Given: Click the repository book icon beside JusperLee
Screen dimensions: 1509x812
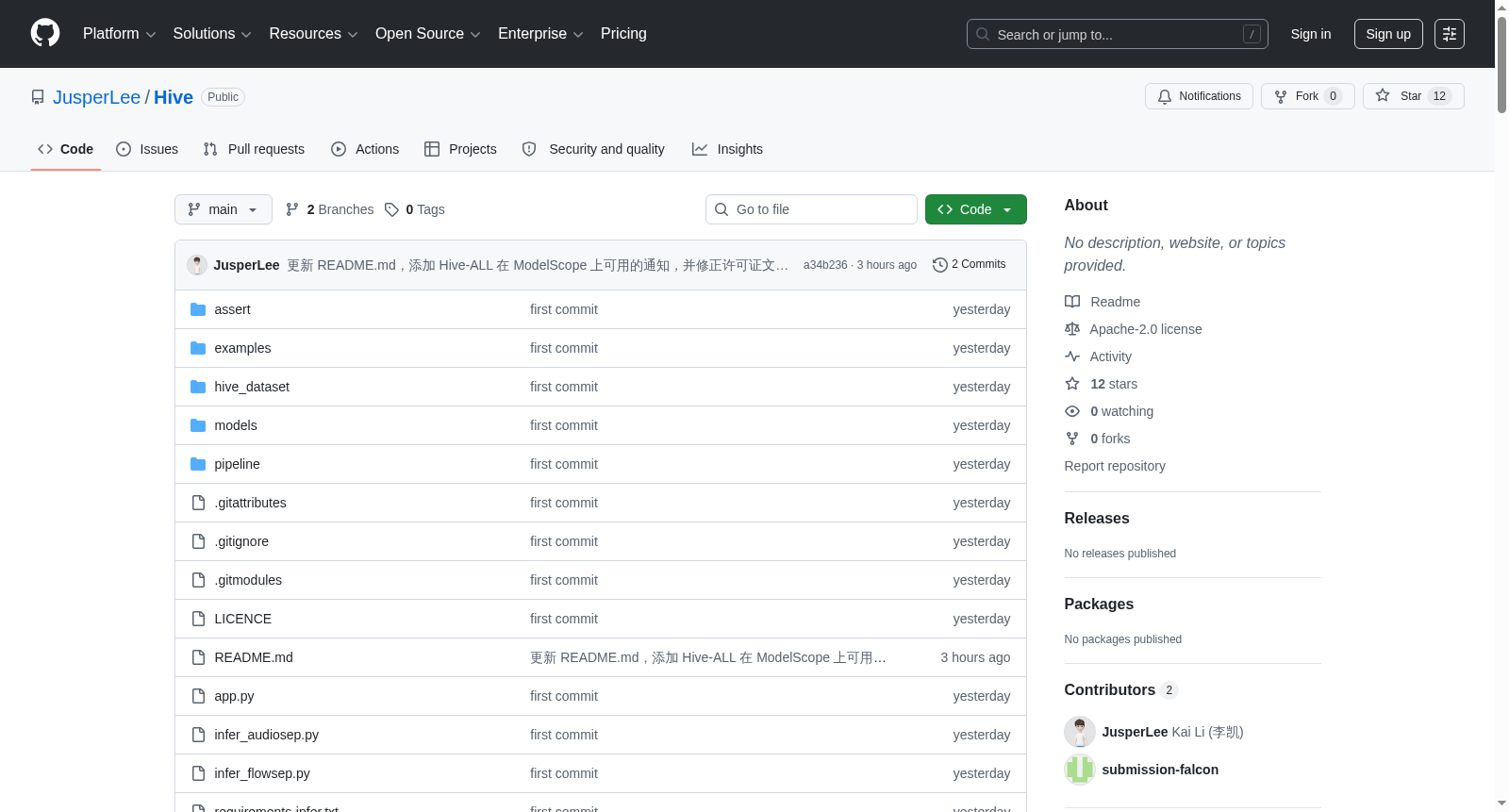Looking at the screenshot, I should pos(38,97).
